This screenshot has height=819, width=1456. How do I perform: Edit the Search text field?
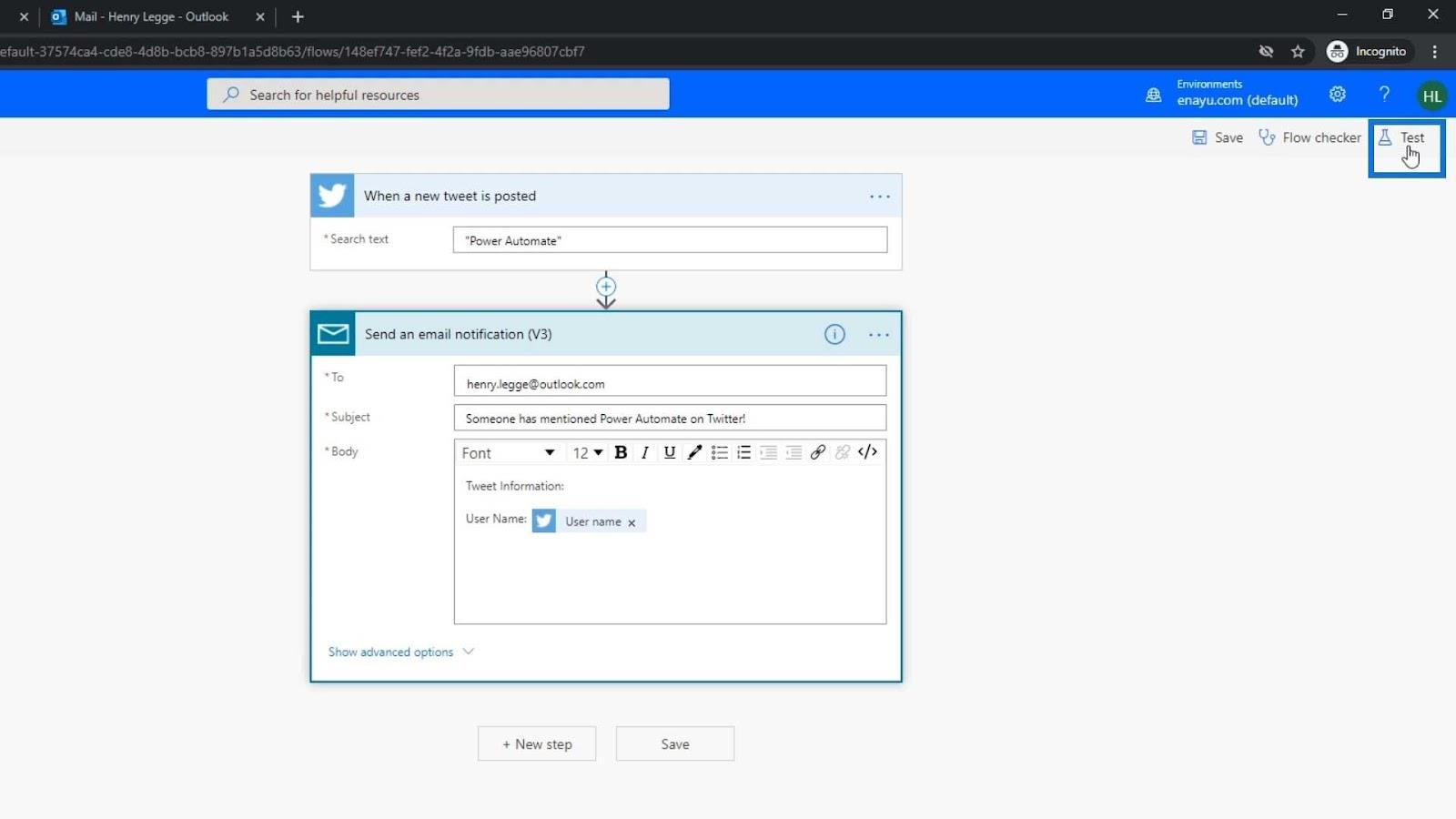tap(670, 240)
